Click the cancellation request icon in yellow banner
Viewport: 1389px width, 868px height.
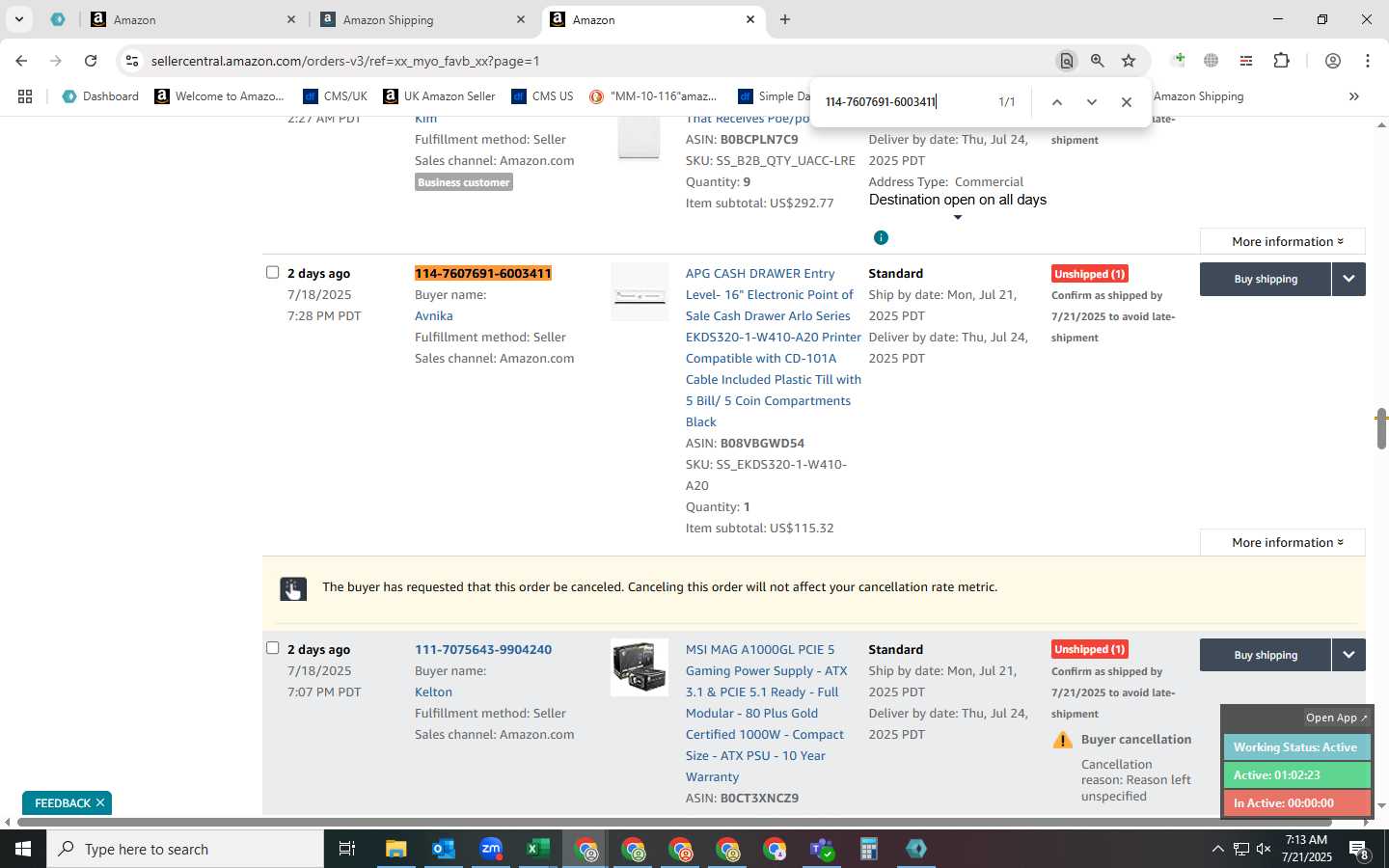[293, 589]
